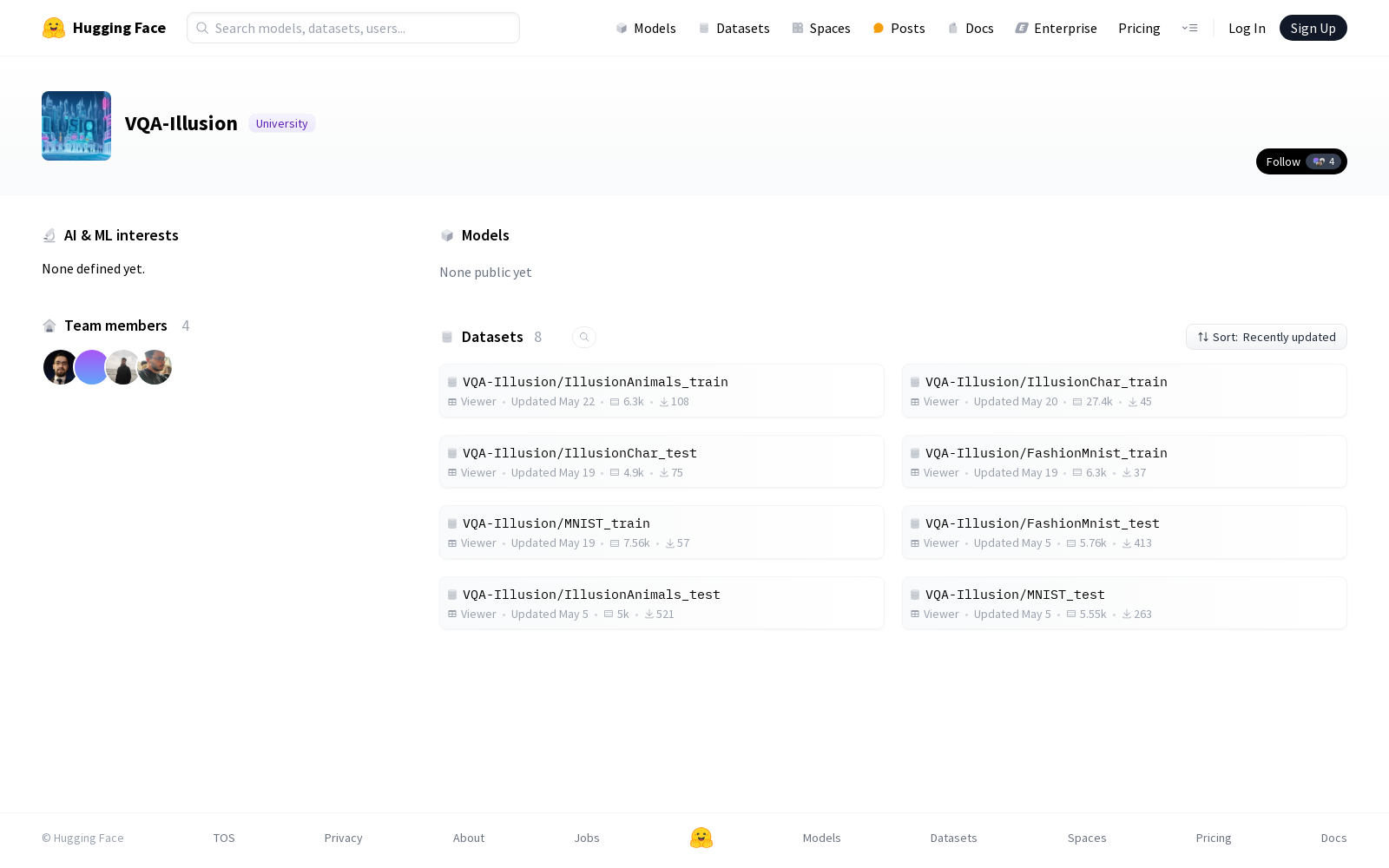Image resolution: width=1389 pixels, height=868 pixels.
Task: Open the MNIST_train dataset
Action: (662, 532)
